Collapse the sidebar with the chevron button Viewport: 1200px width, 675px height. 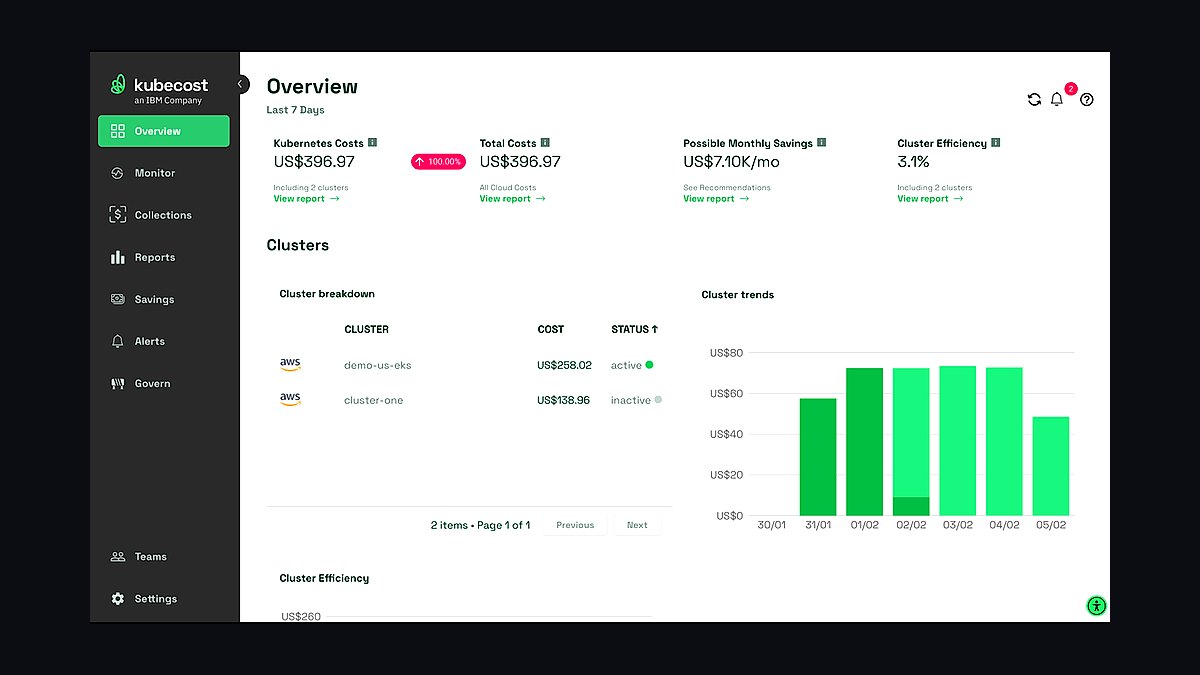point(242,84)
